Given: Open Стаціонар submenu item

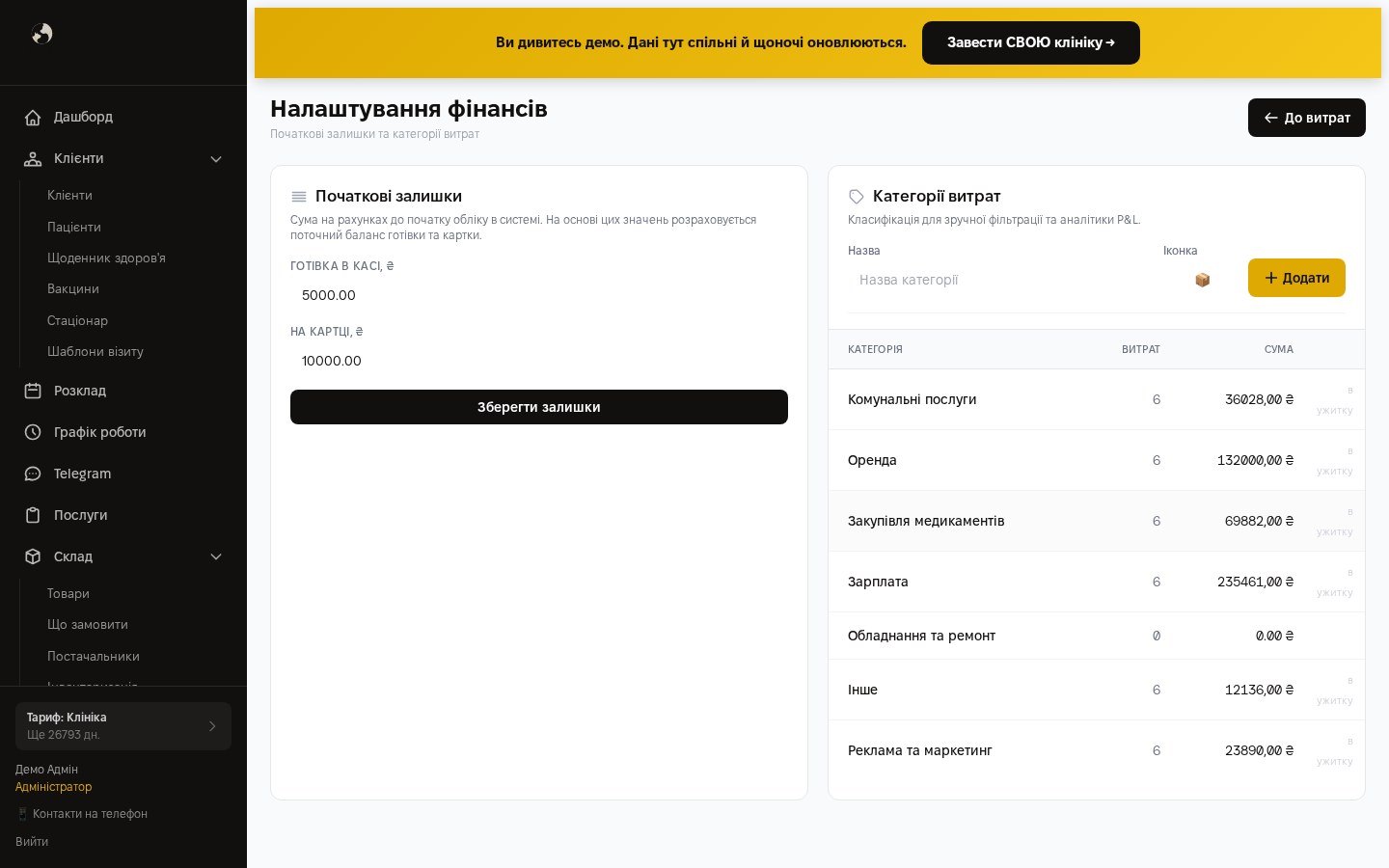Looking at the screenshot, I should click(77, 320).
